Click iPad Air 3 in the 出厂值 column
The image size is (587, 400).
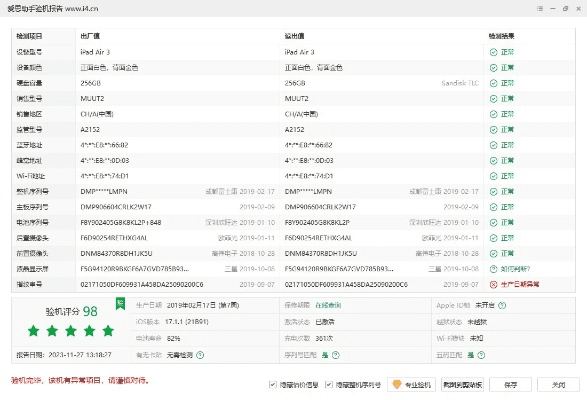(x=95, y=52)
